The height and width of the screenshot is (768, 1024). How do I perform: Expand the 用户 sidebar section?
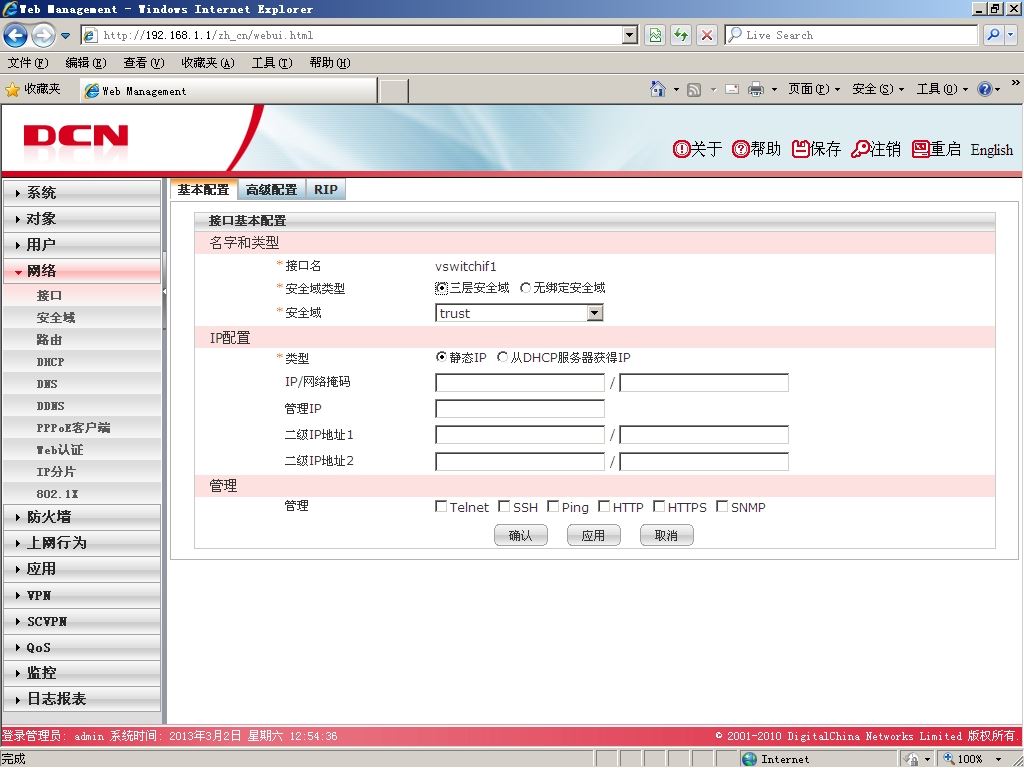coord(82,245)
